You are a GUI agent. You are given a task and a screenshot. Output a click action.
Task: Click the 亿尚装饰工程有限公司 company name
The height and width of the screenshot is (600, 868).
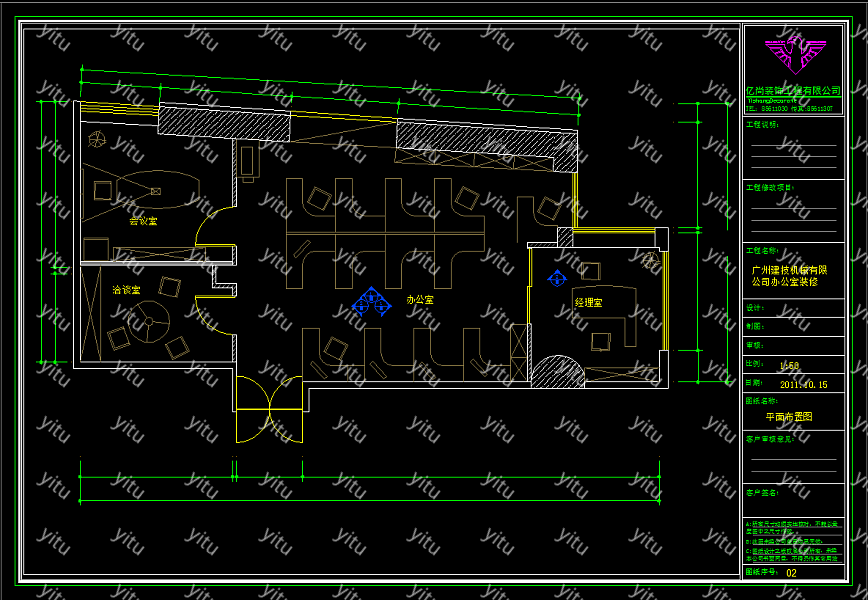click(794, 91)
